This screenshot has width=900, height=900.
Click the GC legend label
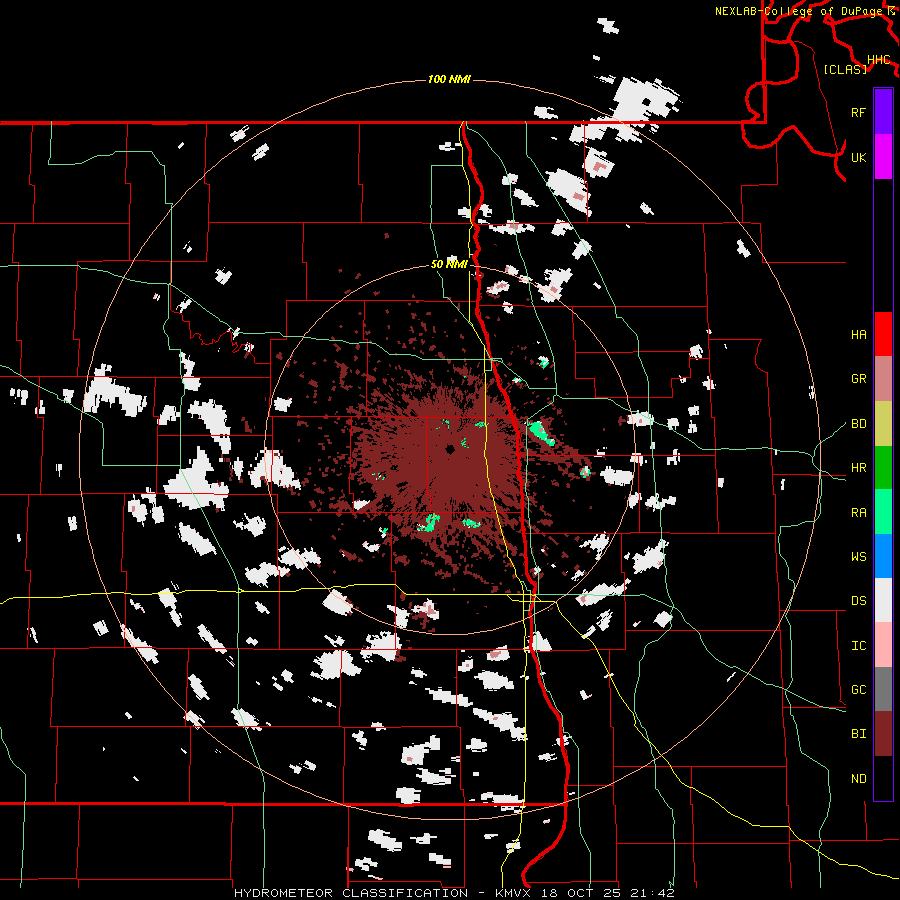coord(859,690)
